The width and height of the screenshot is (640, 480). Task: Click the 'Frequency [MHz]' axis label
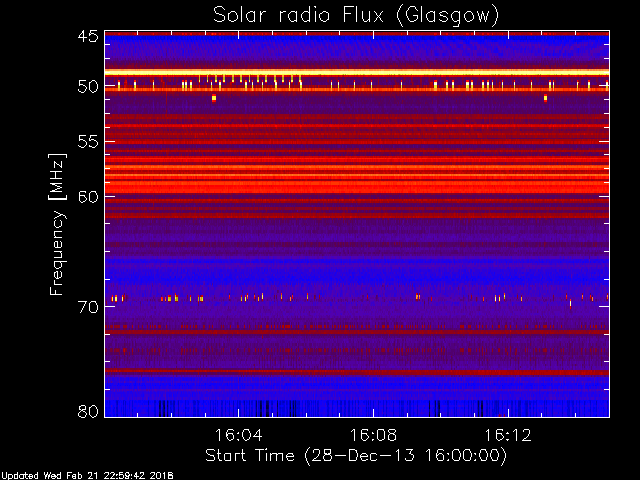pos(57,224)
